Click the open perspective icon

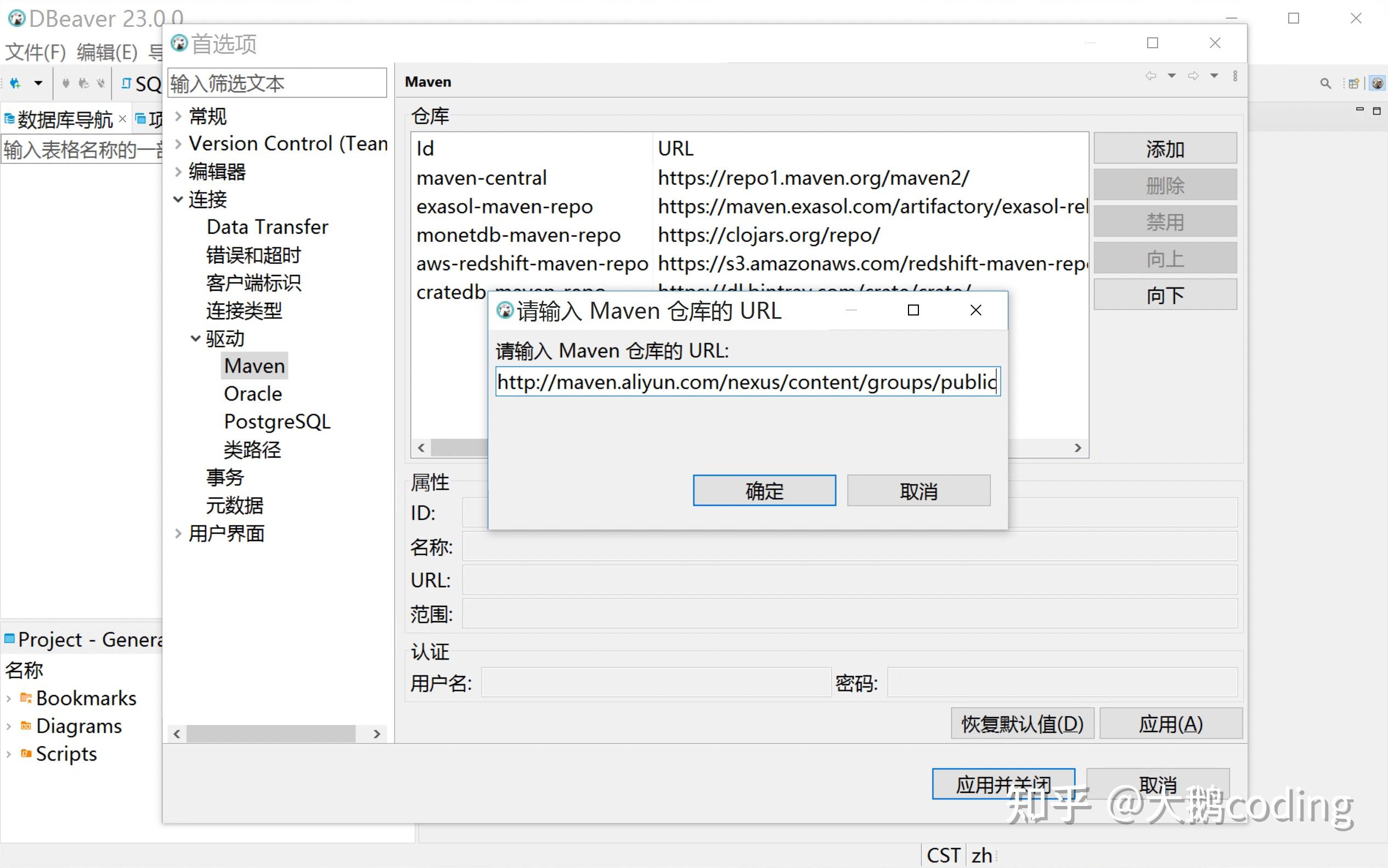point(1353,84)
